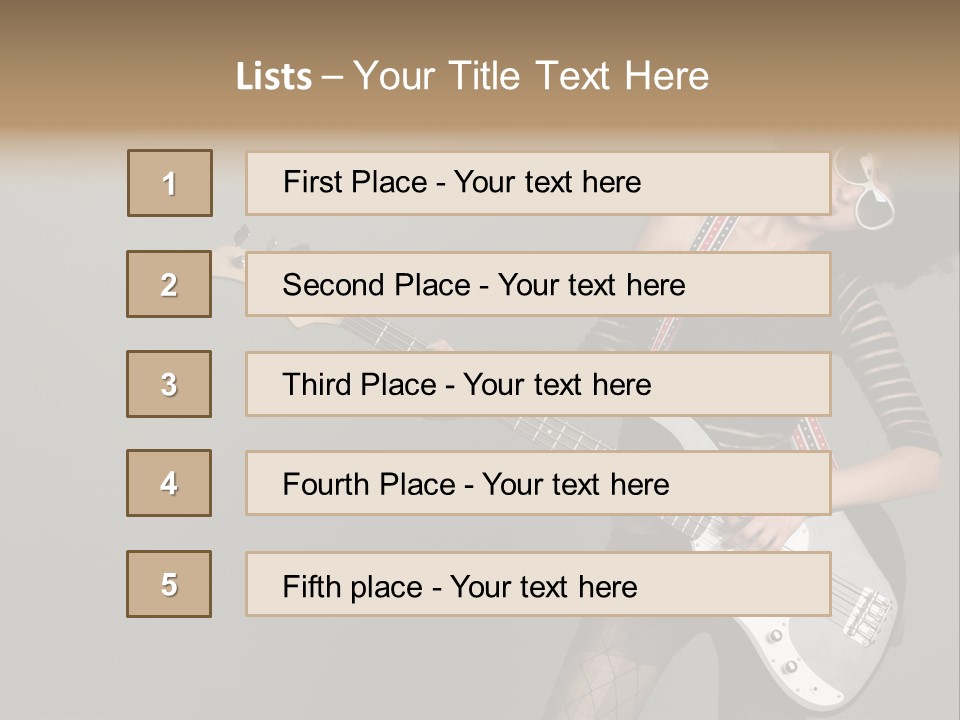Click the number 3 box
The width and height of the screenshot is (960, 720).
[x=169, y=384]
